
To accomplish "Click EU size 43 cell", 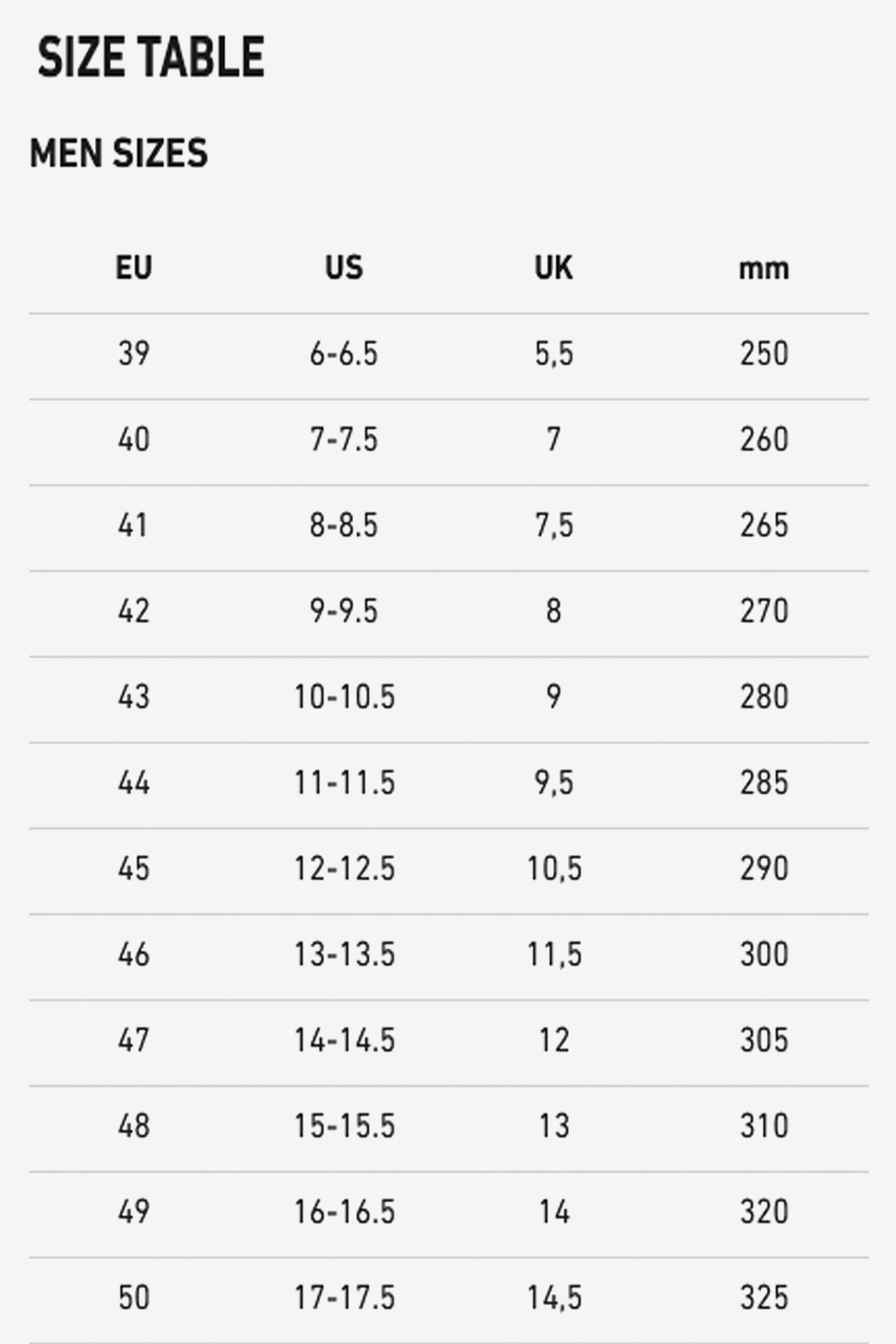I will tap(134, 697).
